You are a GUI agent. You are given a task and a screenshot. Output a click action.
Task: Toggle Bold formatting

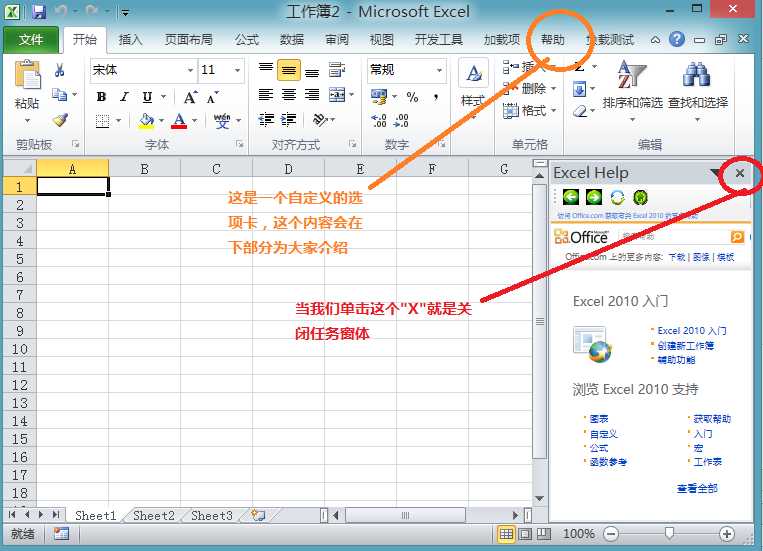pyautogui.click(x=101, y=97)
